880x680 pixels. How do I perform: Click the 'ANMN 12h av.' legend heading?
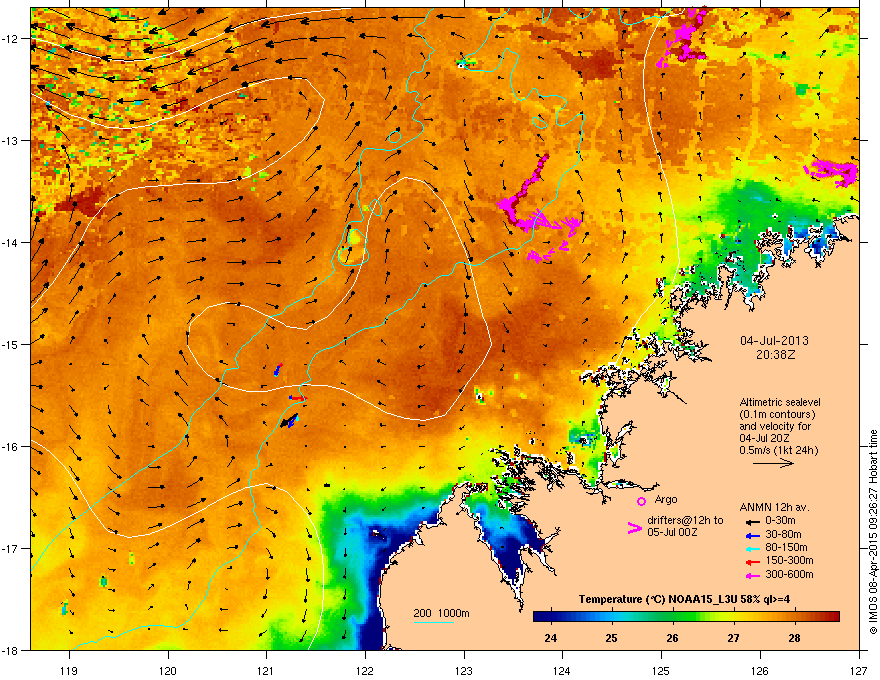[x=774, y=507]
